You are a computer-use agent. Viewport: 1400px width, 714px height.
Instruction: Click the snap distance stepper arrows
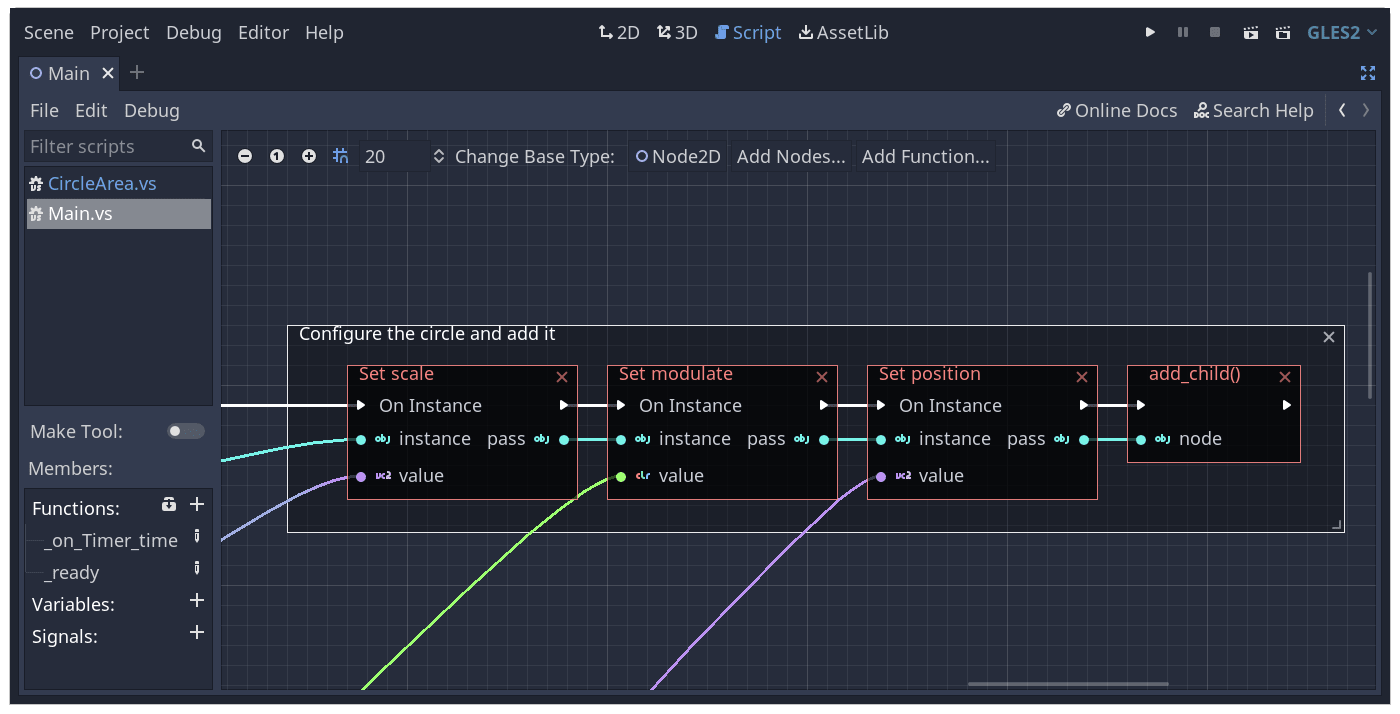439,156
